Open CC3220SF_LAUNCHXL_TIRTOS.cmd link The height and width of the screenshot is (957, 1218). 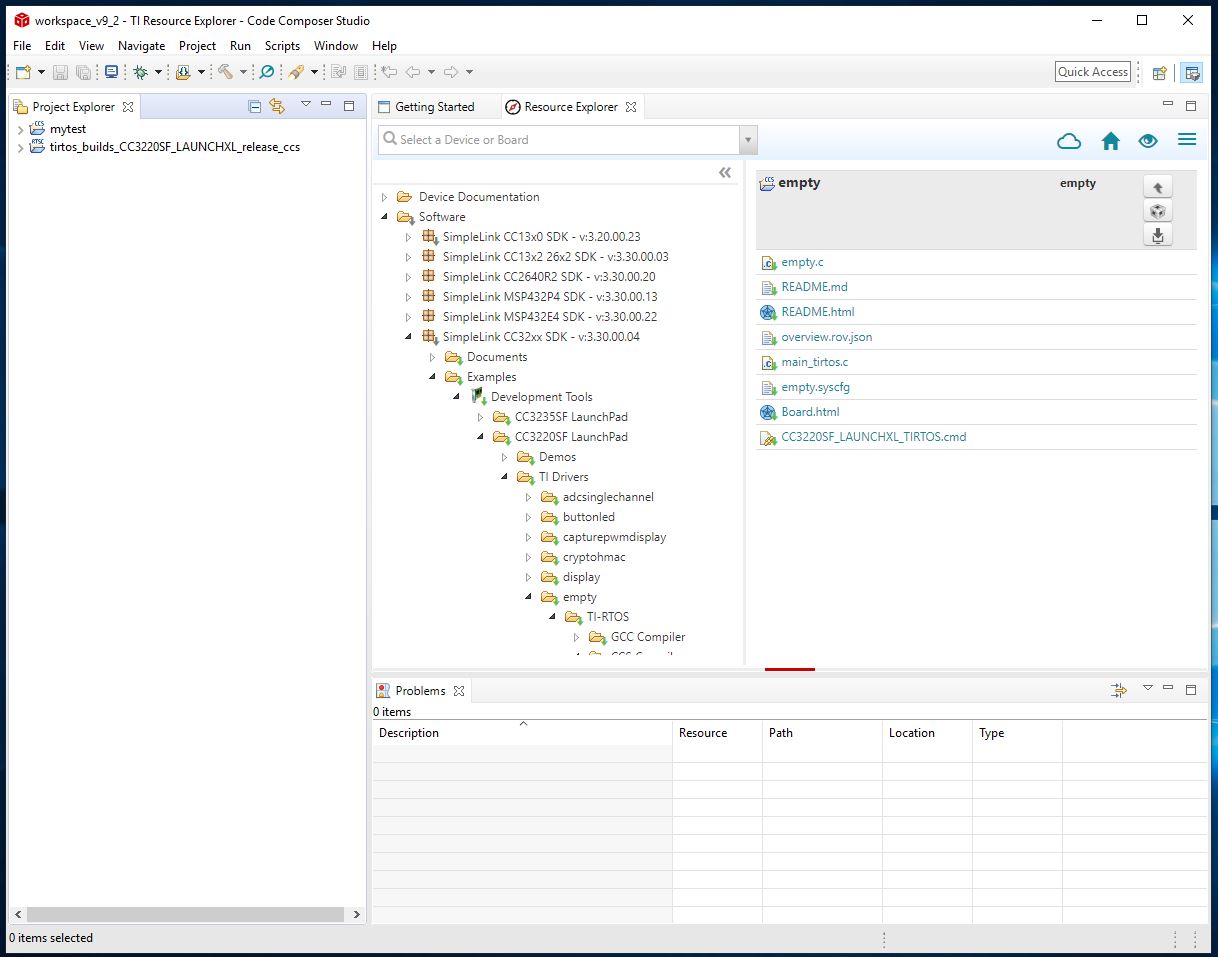click(x=873, y=437)
